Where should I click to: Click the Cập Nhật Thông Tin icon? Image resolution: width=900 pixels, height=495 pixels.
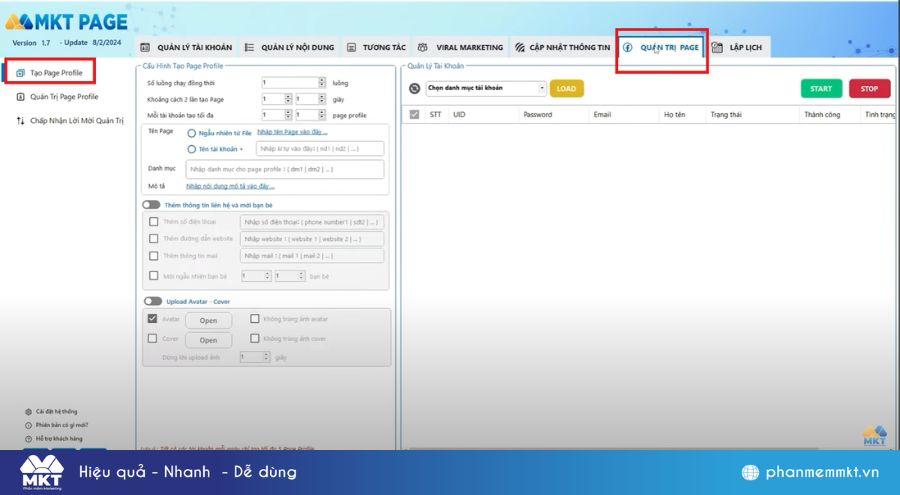[x=519, y=48]
